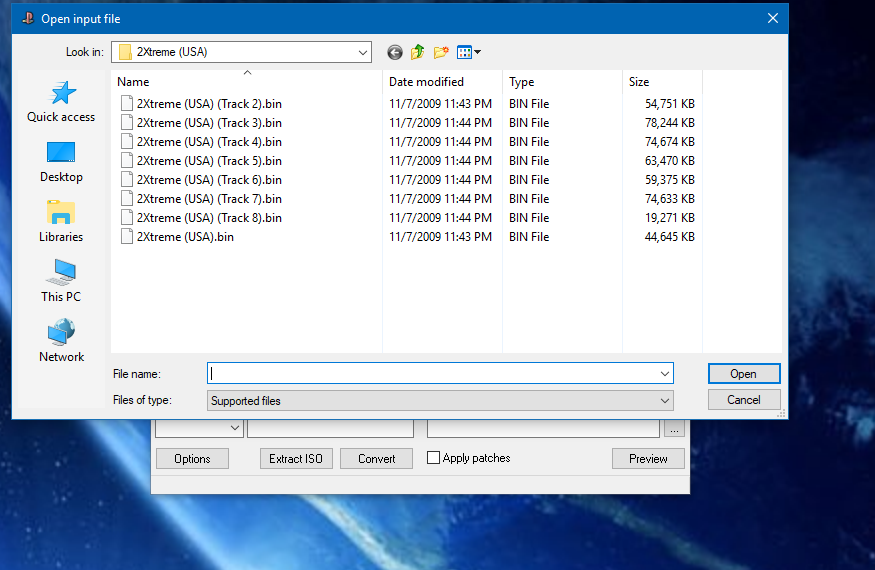Sort files by Type column
This screenshot has width=875, height=570.
click(562, 82)
